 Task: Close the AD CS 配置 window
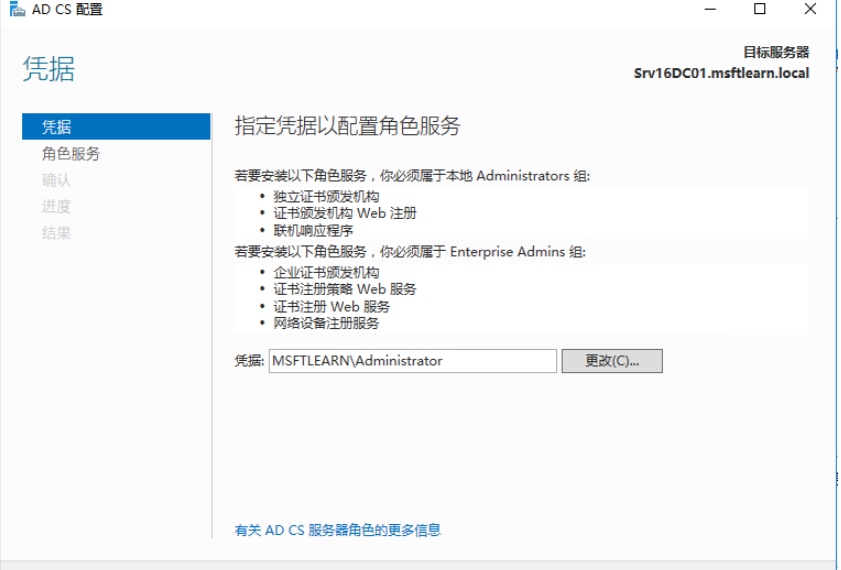point(810,9)
